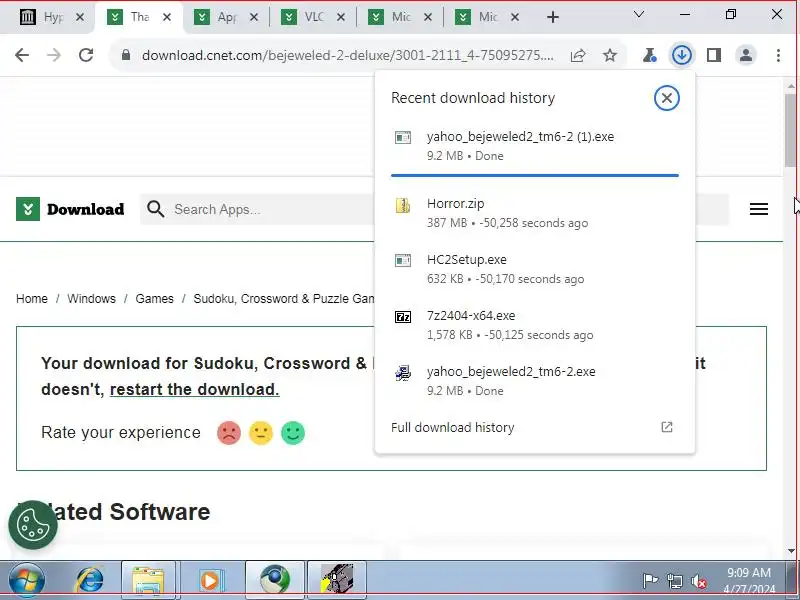The height and width of the screenshot is (600, 800).
Task: Click the scrollbar down arrow
Action: click(791, 551)
